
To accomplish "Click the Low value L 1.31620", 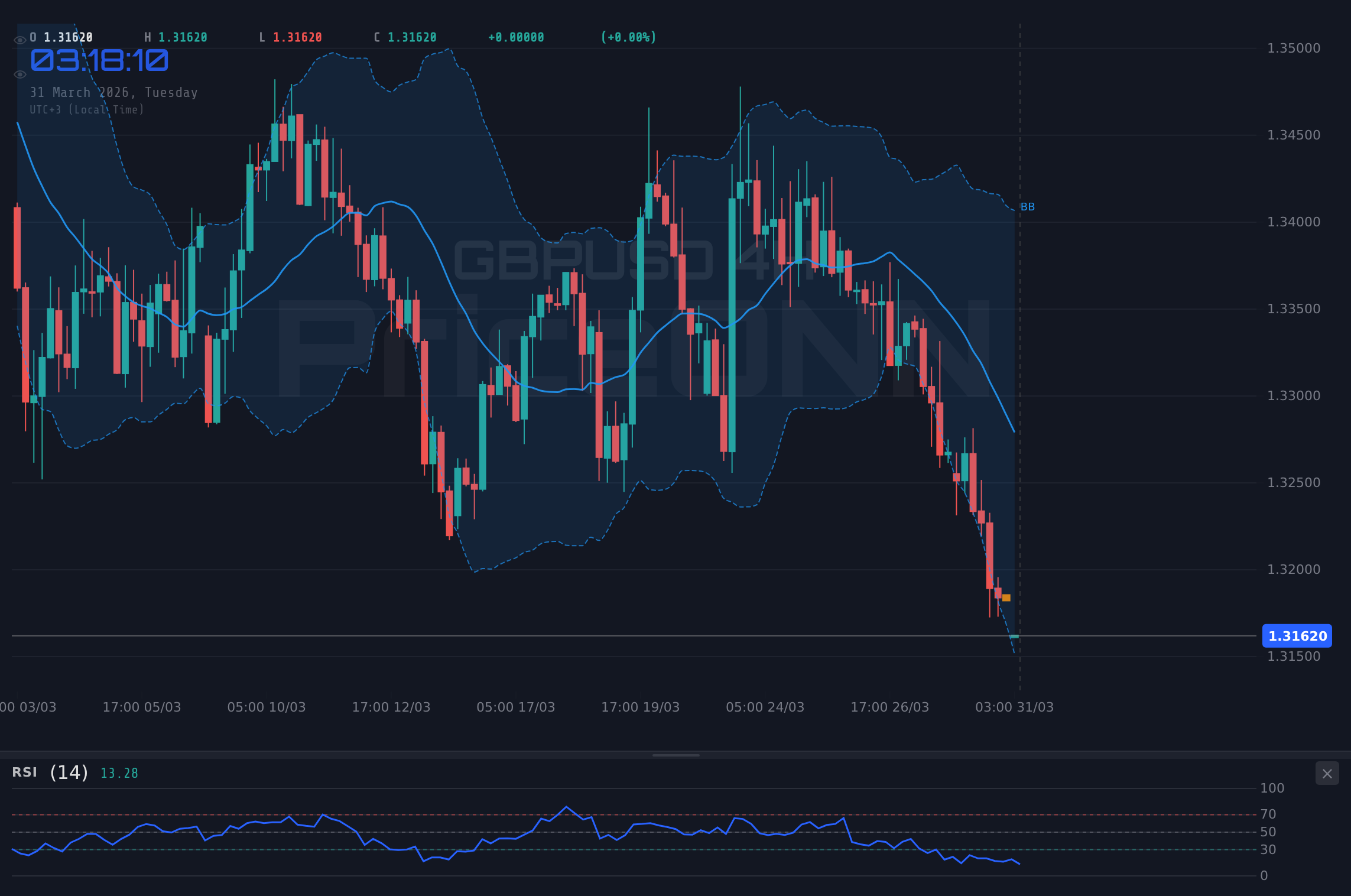I will [290, 37].
